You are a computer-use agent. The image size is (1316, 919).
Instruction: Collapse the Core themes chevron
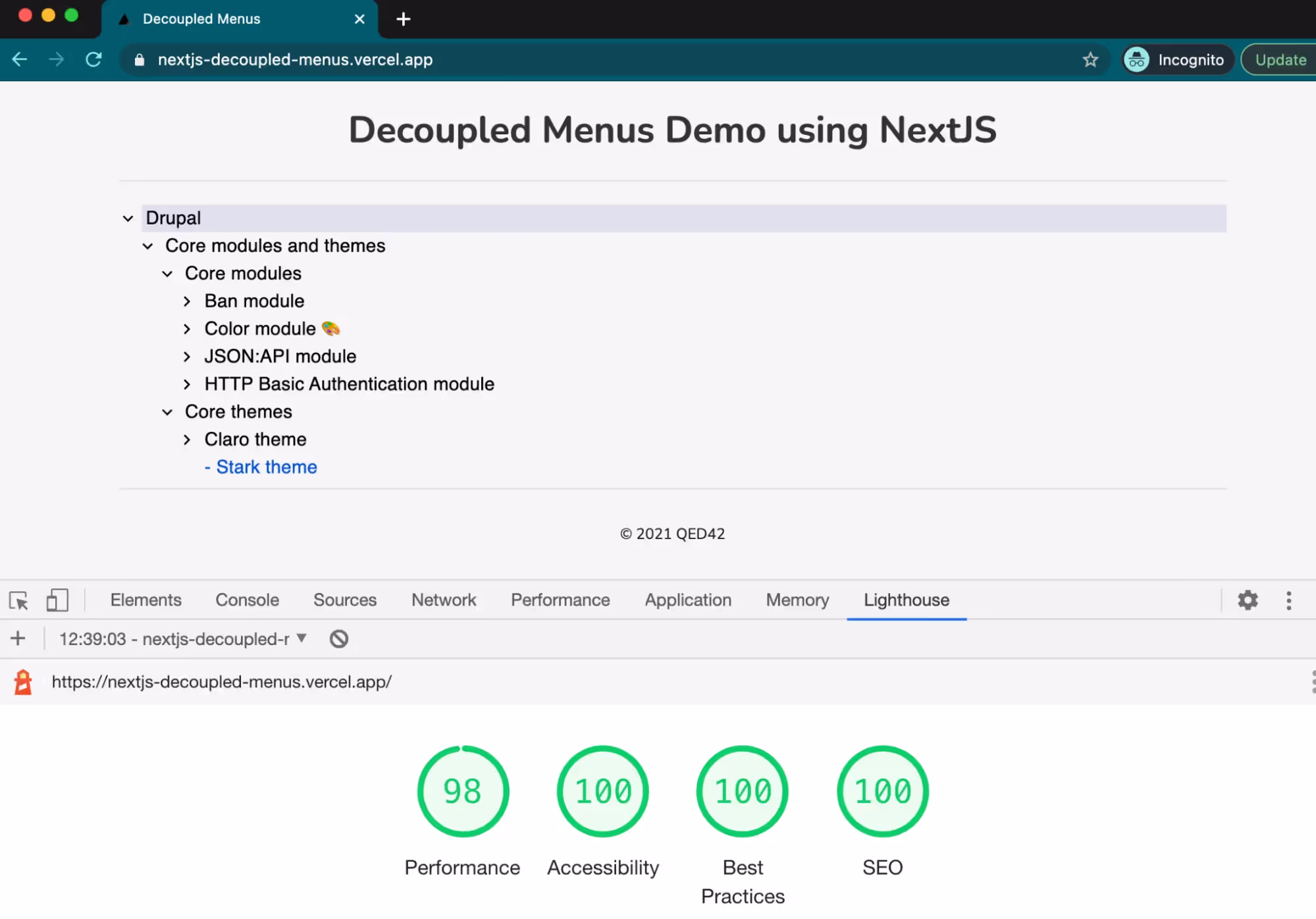(x=167, y=412)
